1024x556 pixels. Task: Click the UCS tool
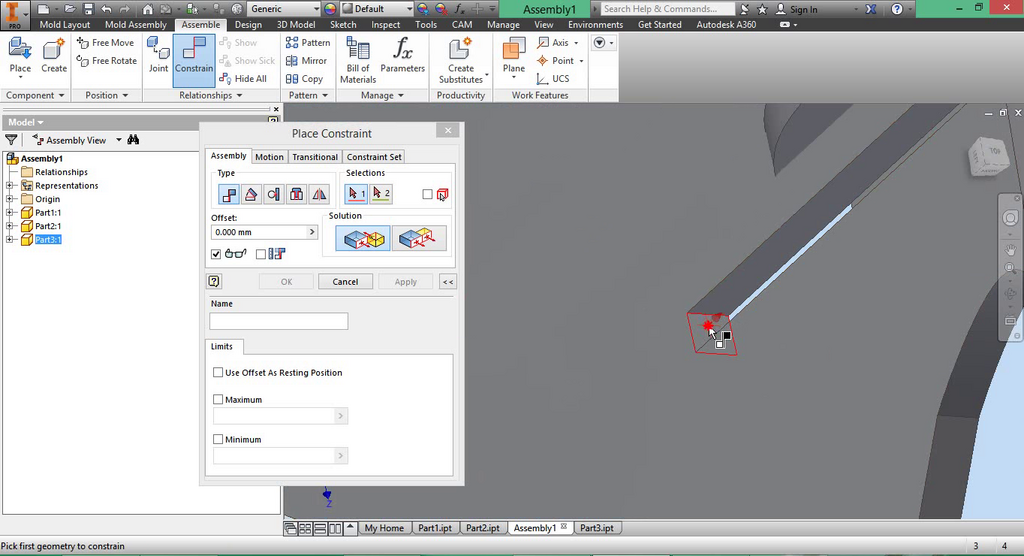click(x=552, y=78)
